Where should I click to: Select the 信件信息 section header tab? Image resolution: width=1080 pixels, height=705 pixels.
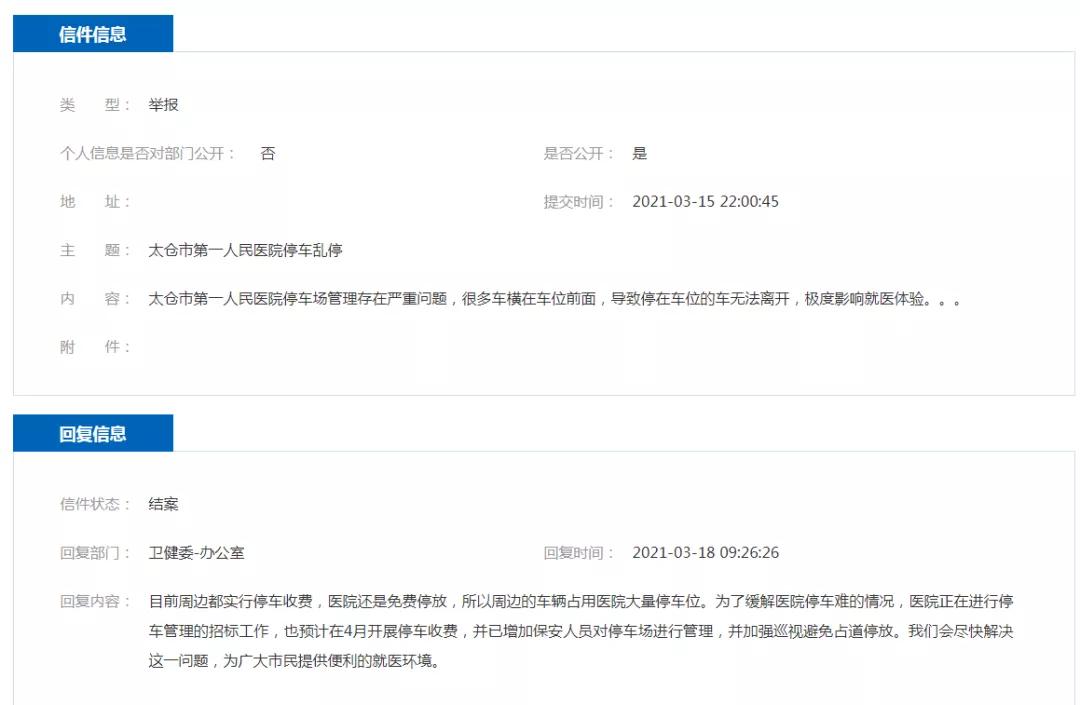point(93,34)
